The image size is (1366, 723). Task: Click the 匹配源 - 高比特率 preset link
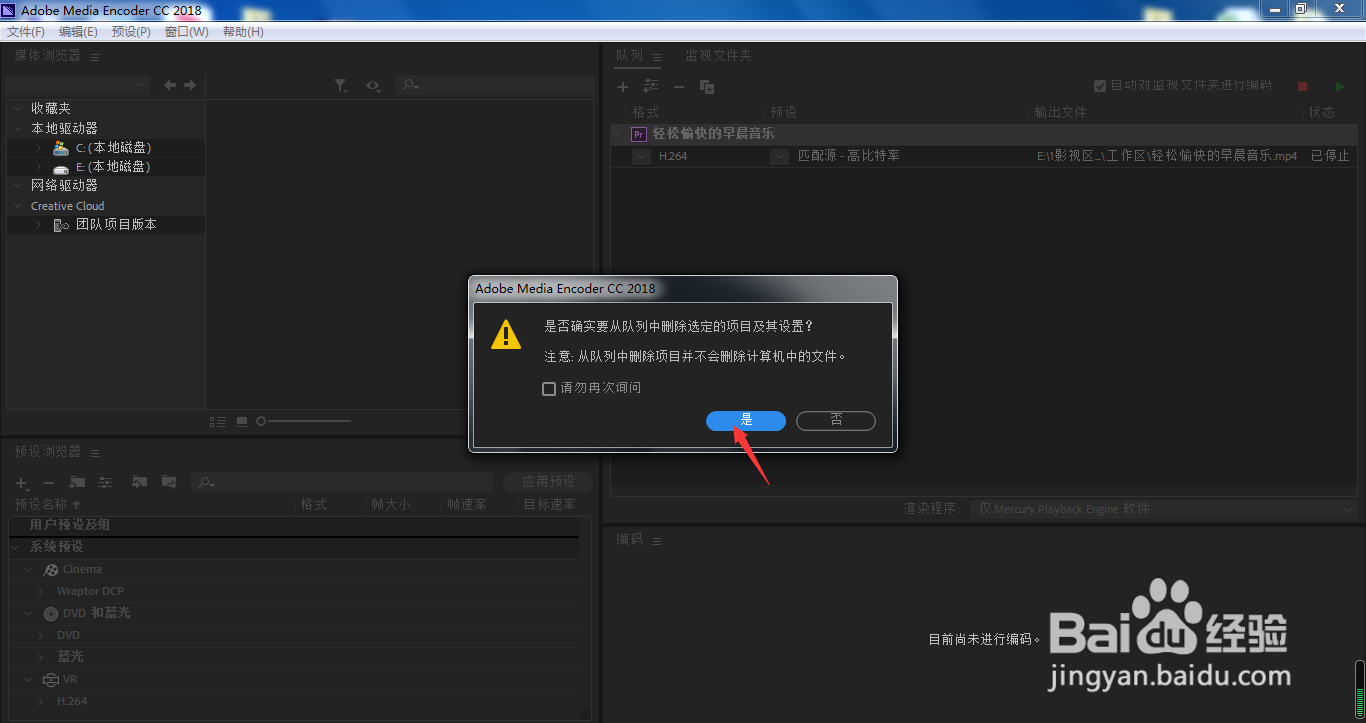(849, 156)
